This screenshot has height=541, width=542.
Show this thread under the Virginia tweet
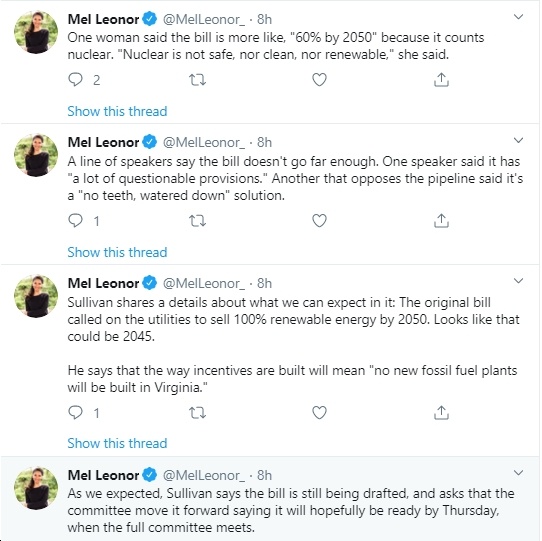[117, 443]
